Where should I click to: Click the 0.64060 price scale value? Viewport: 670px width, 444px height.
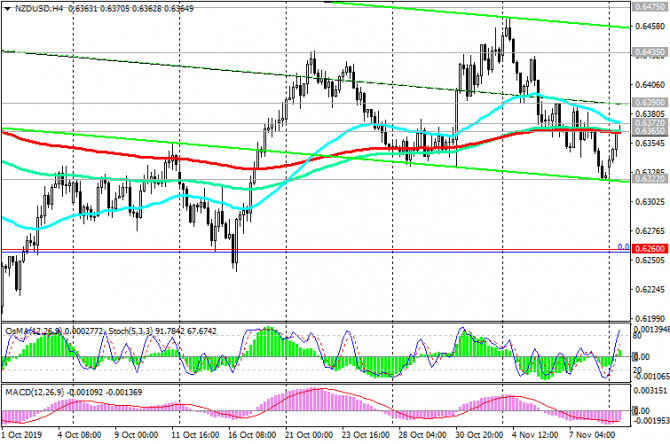pyautogui.click(x=650, y=85)
